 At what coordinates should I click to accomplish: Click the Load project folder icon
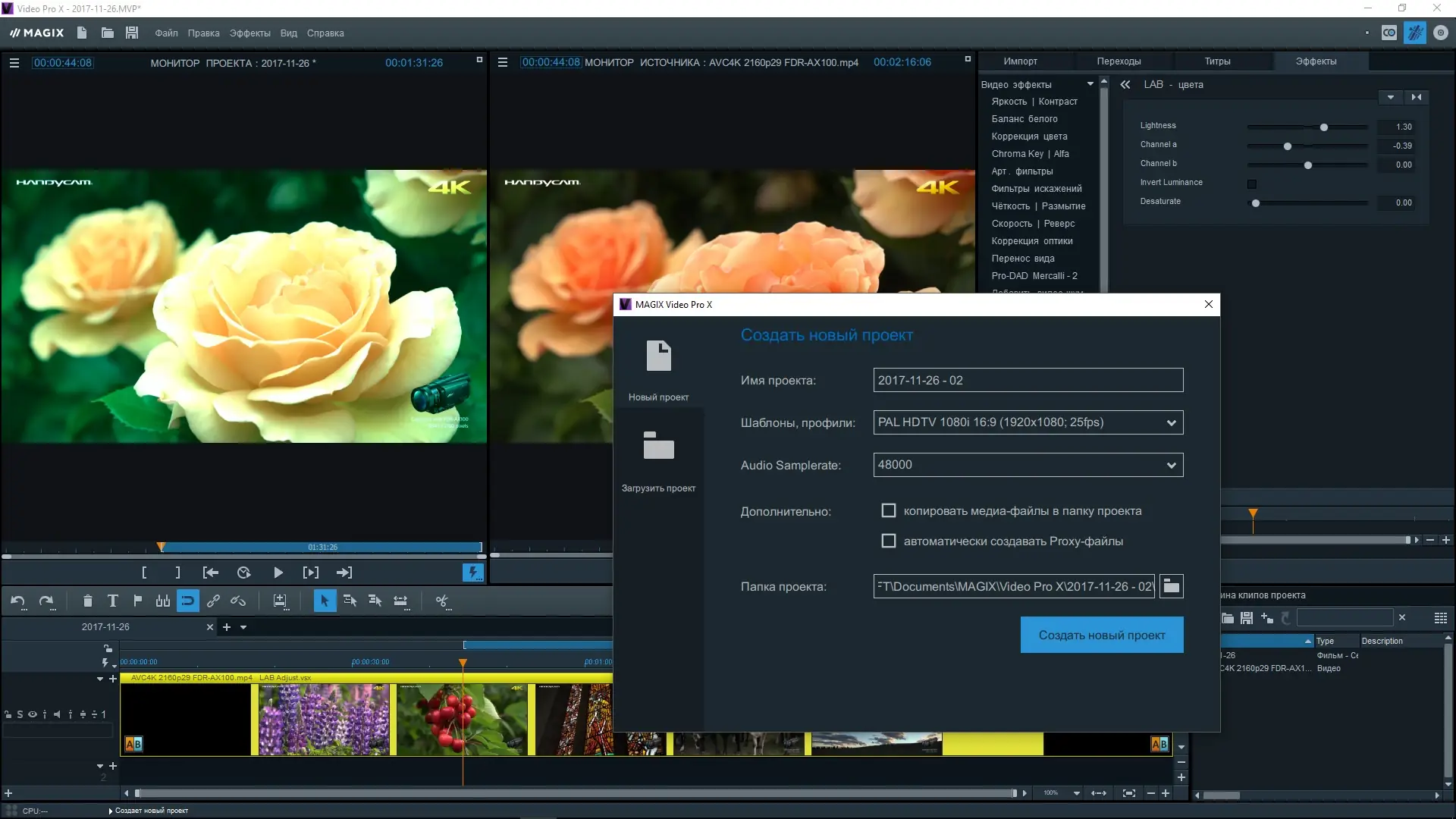(x=658, y=446)
